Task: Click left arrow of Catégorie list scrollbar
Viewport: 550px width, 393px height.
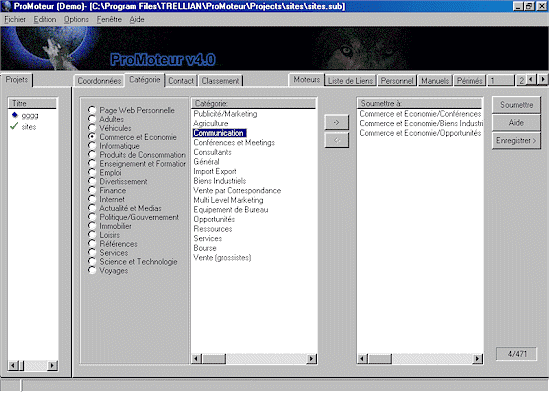Action: point(197,359)
